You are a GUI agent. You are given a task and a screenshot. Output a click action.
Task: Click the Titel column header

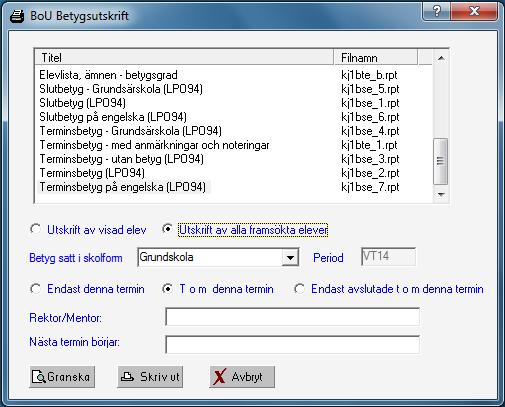184,58
